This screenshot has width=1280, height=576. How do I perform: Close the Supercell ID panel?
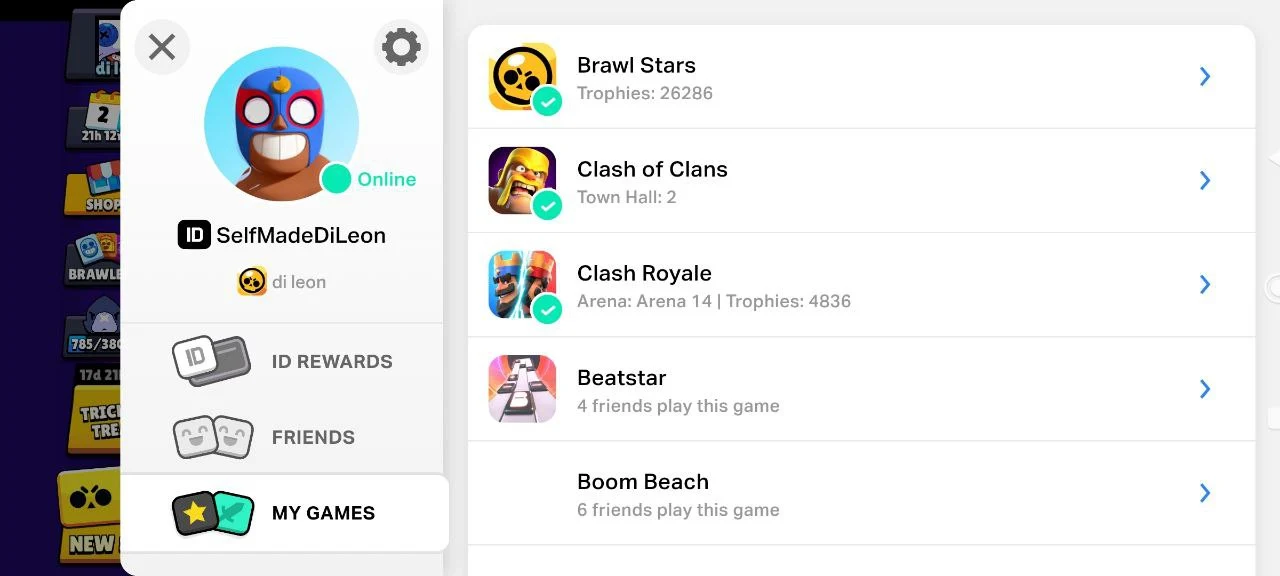pyautogui.click(x=162, y=47)
